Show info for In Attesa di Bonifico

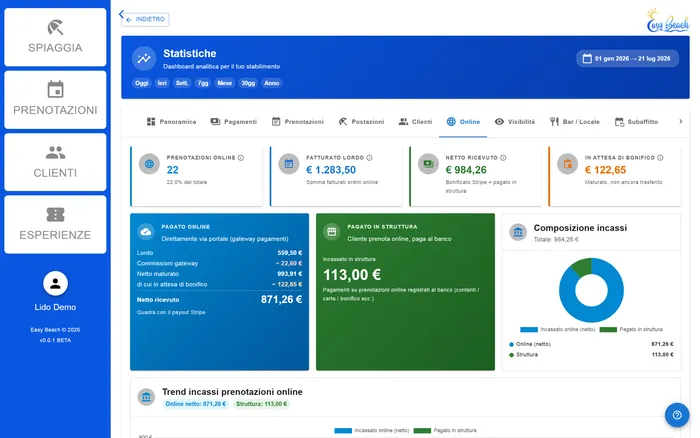[x=660, y=158]
